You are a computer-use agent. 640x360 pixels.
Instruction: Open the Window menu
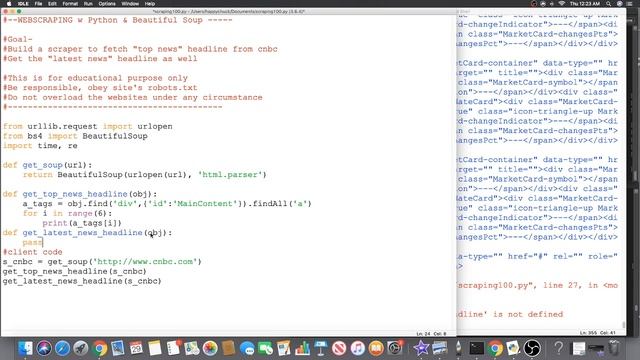[x=130, y=4]
